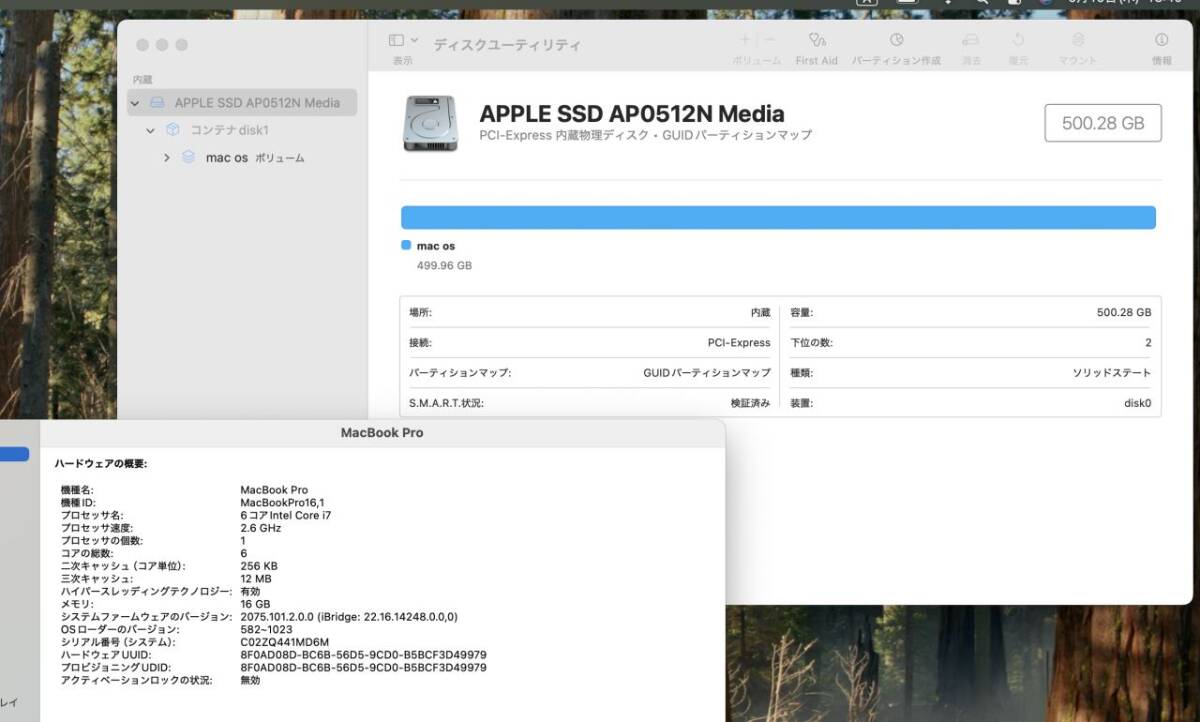Click the erase (消去) toolbar icon

pyautogui.click(x=970, y=41)
